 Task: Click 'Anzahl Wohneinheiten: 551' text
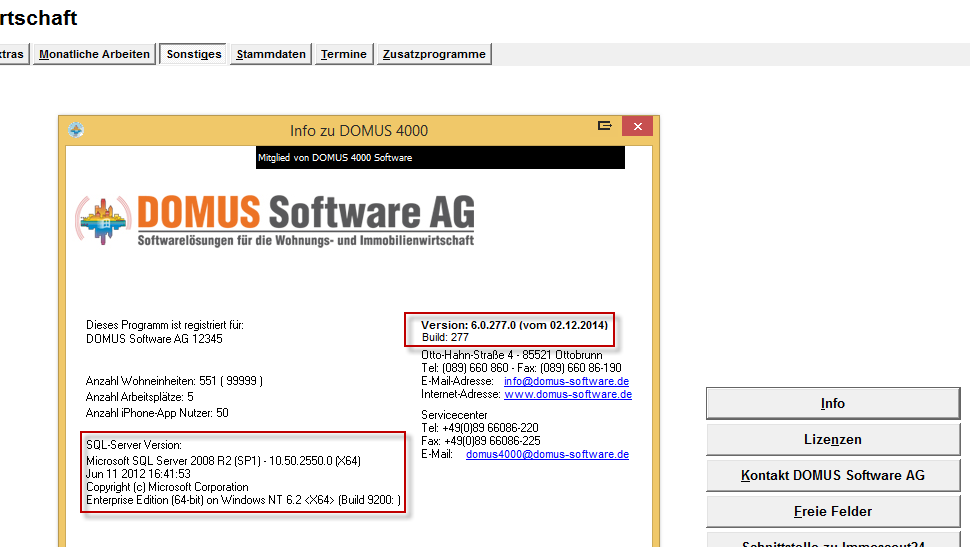[174, 381]
